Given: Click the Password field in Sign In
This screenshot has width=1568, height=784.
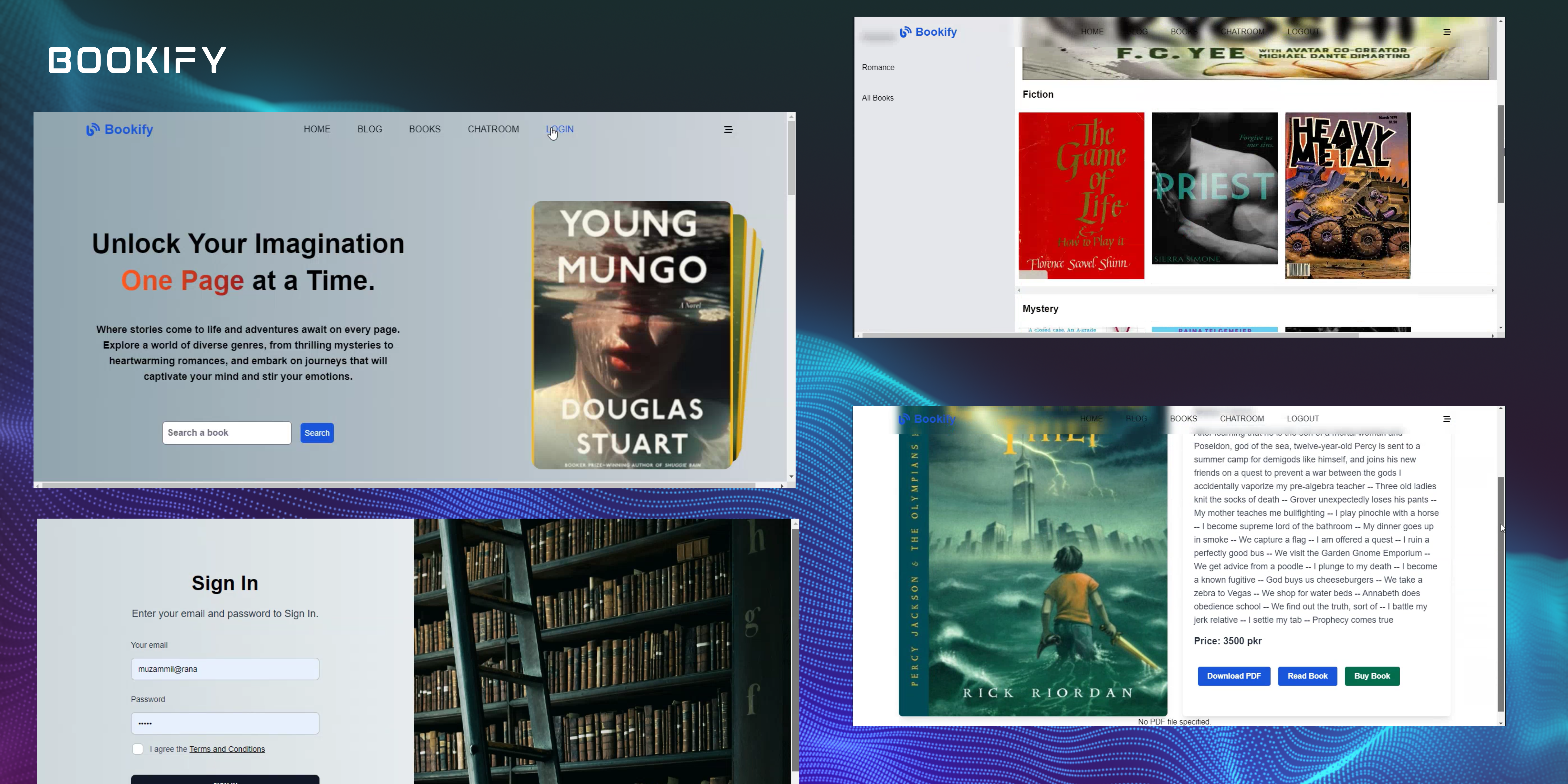Looking at the screenshot, I should click(x=225, y=723).
